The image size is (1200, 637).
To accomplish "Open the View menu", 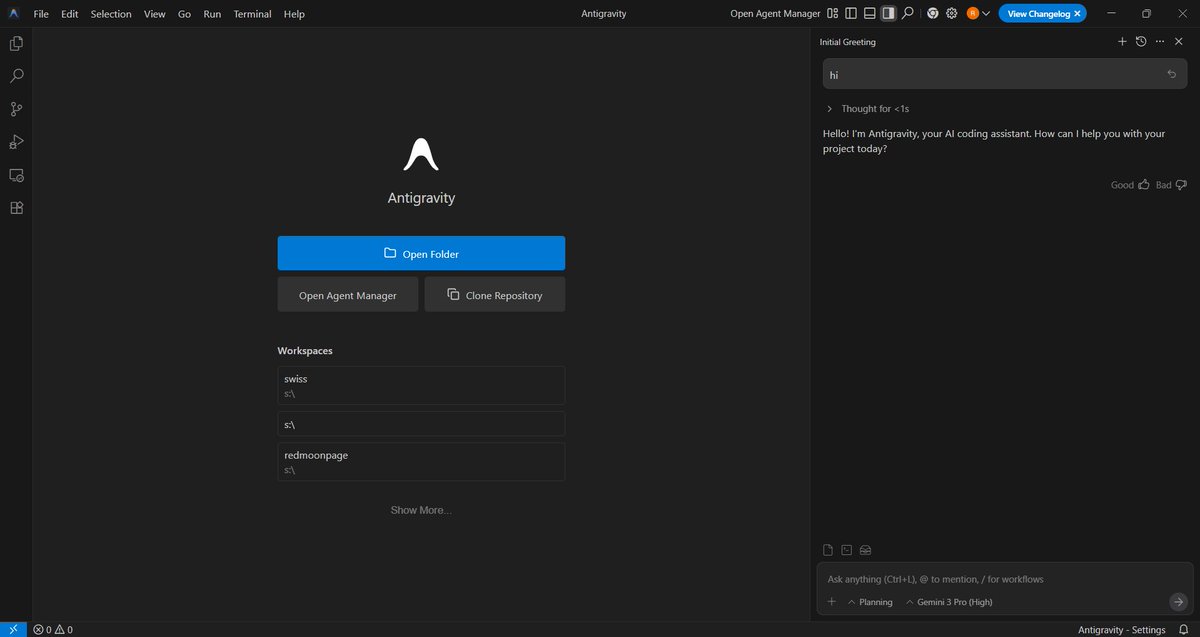I will point(155,14).
